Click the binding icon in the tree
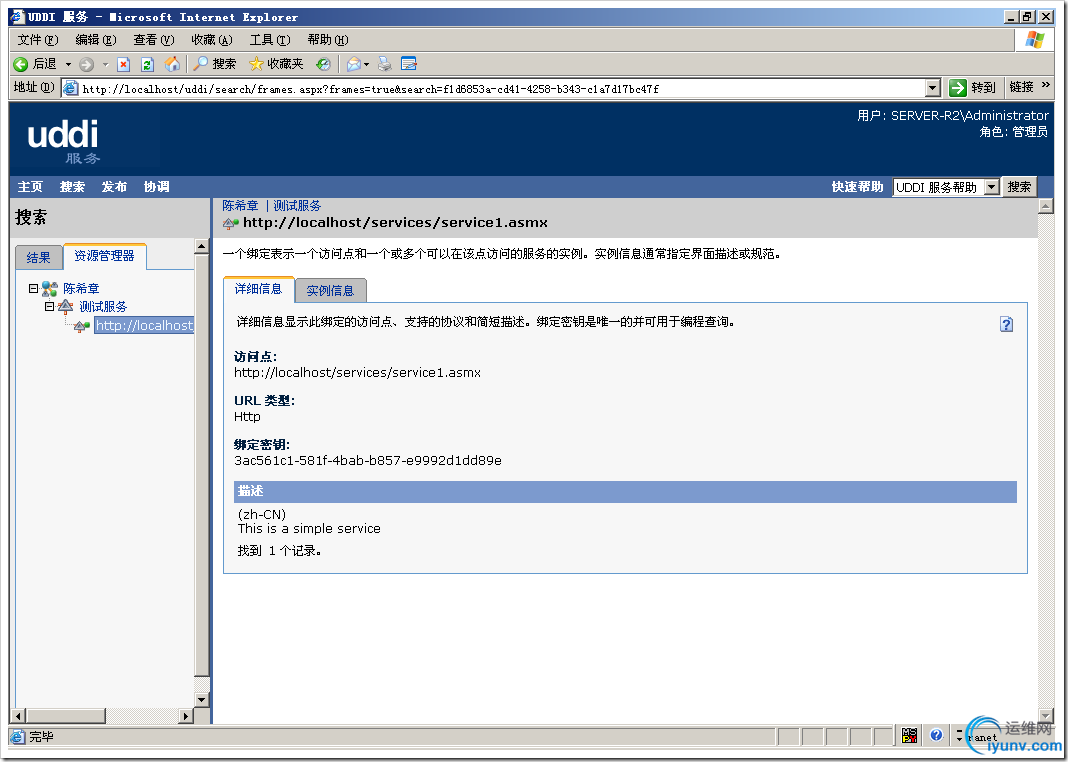 pyautogui.click(x=82, y=326)
